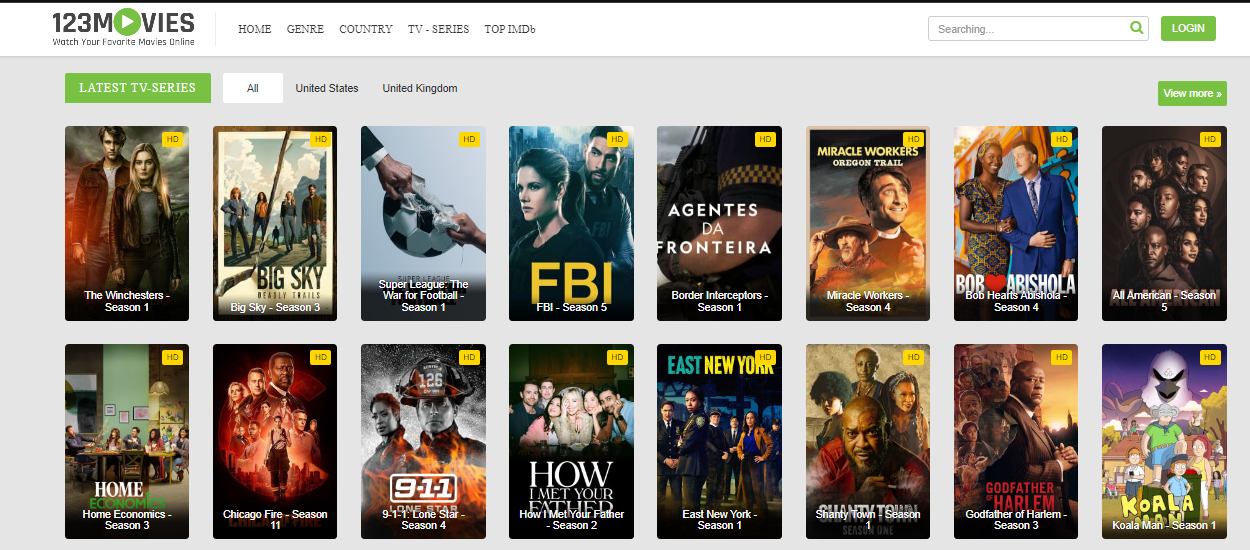Screen dimensions: 1250x550
Task: Open Border Interceptors - Season 1 poster
Action: 719,223
